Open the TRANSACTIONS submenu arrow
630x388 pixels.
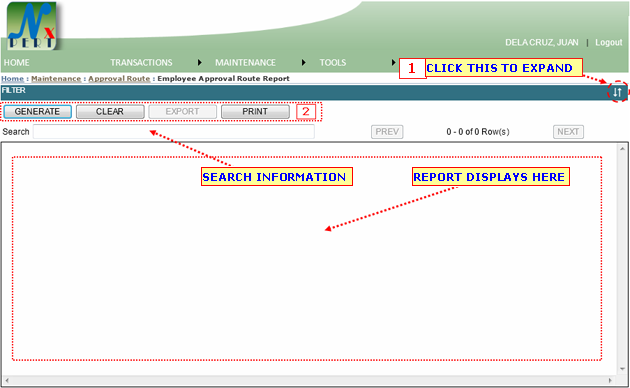(x=200, y=63)
